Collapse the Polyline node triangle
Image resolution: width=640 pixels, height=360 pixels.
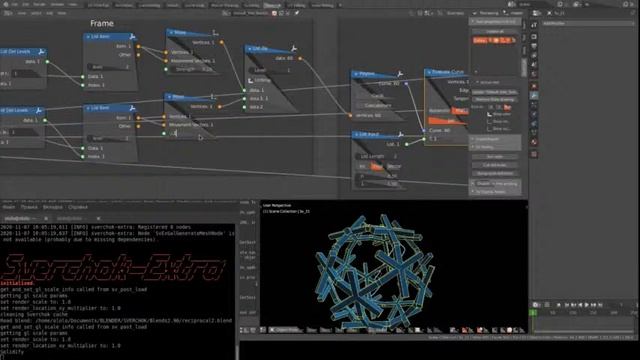[x=356, y=74]
